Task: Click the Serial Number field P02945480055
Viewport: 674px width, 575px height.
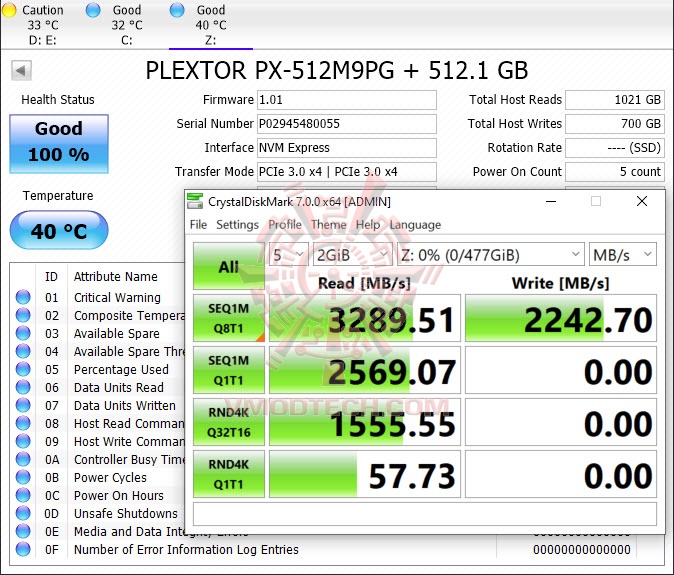Action: click(x=347, y=124)
